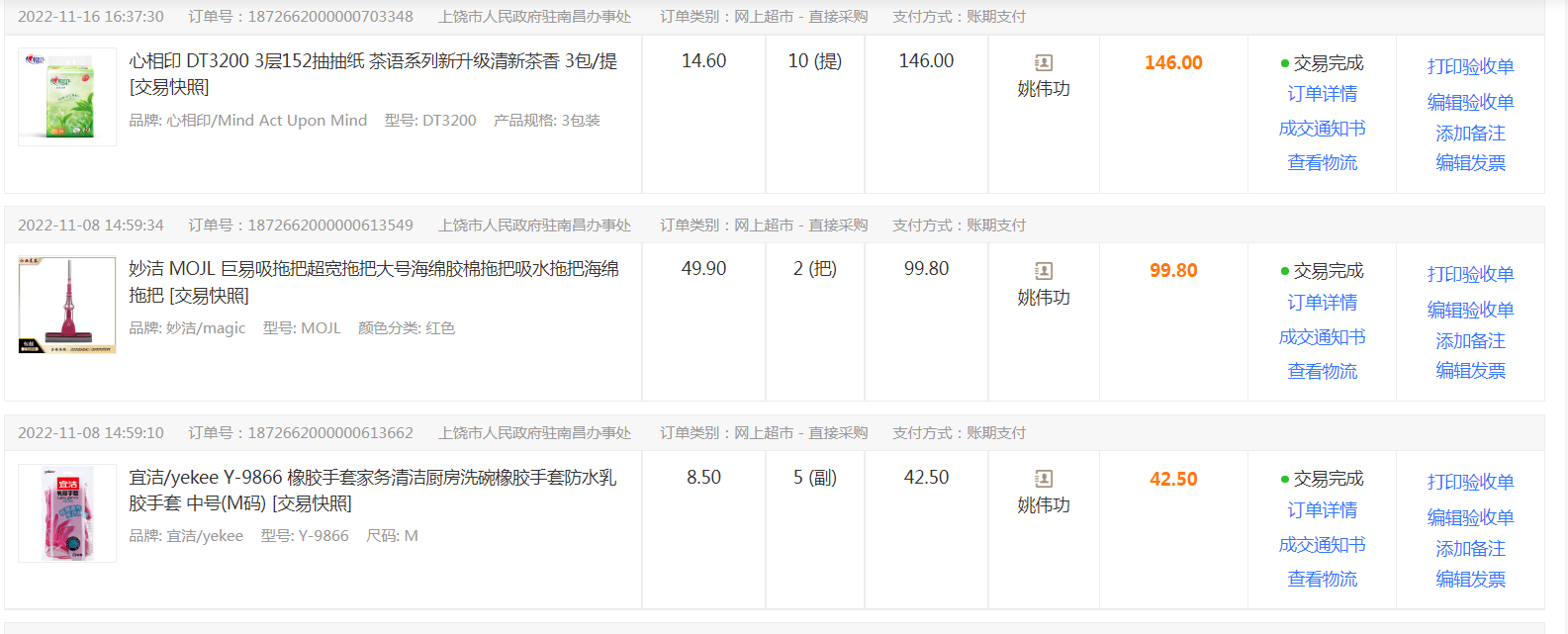Click the orange total 42.50
Viewport: 1568px width, 634px height.
(1173, 479)
